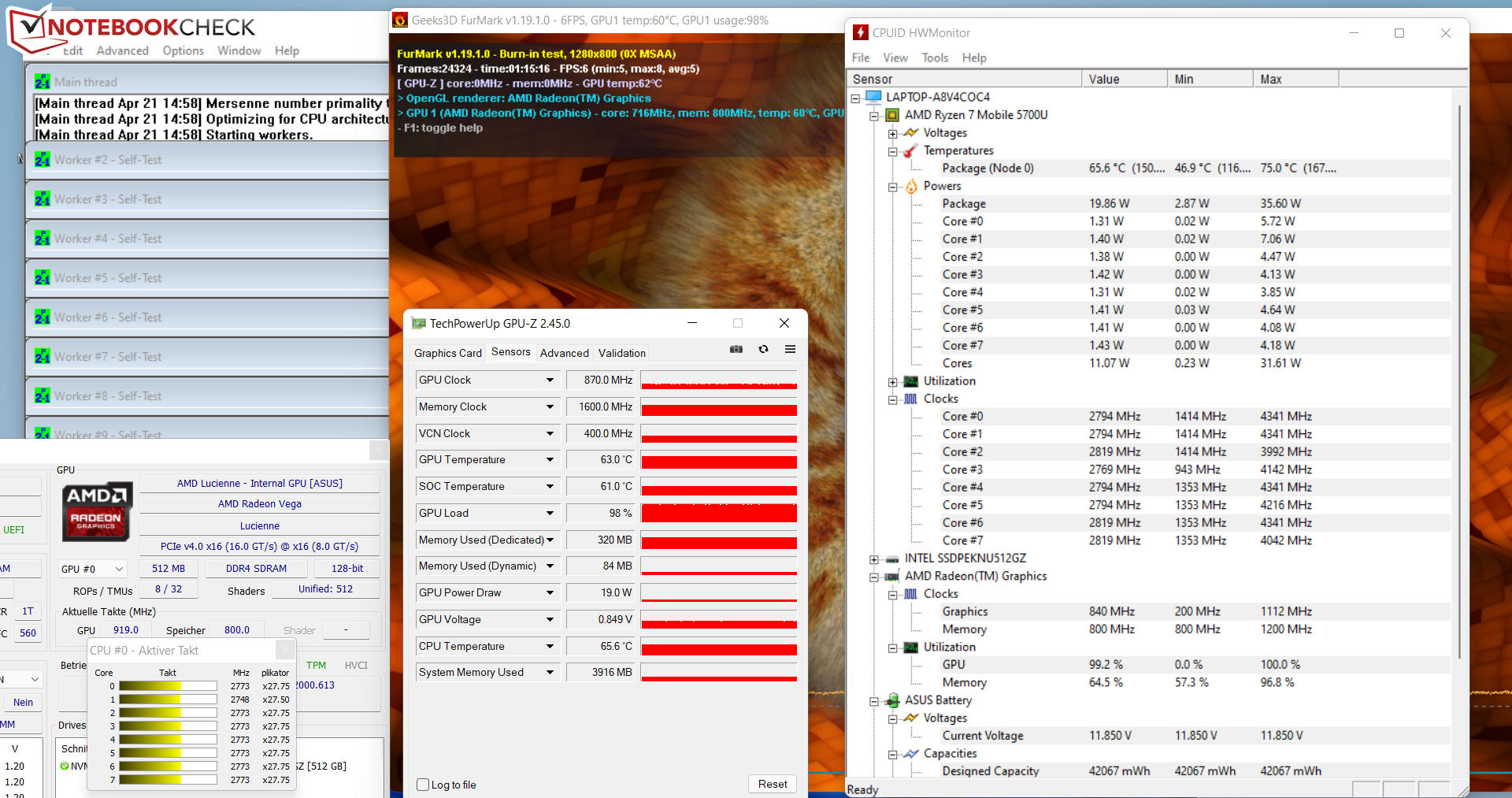Open the GPU Temperature sensor dropdown
Screen dimensions: 1512x798
pyautogui.click(x=550, y=459)
